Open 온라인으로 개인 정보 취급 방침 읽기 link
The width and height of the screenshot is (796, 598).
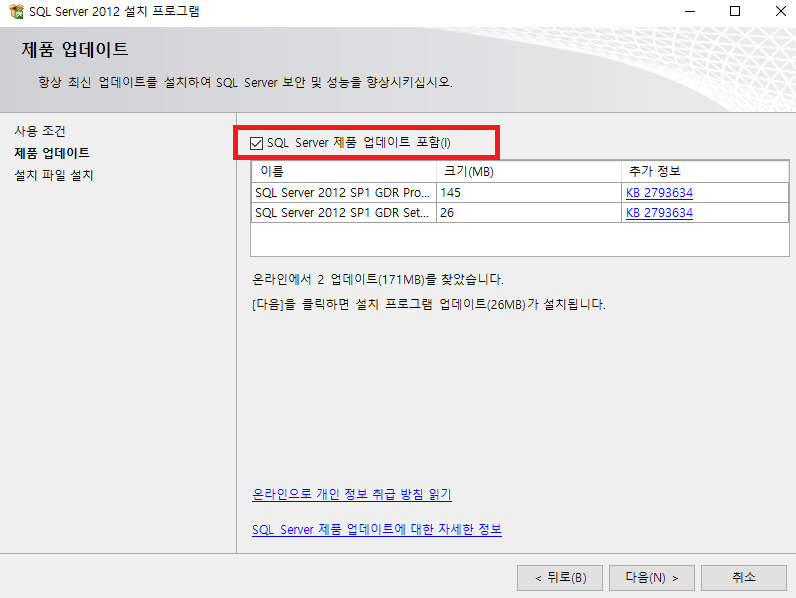tap(351, 494)
